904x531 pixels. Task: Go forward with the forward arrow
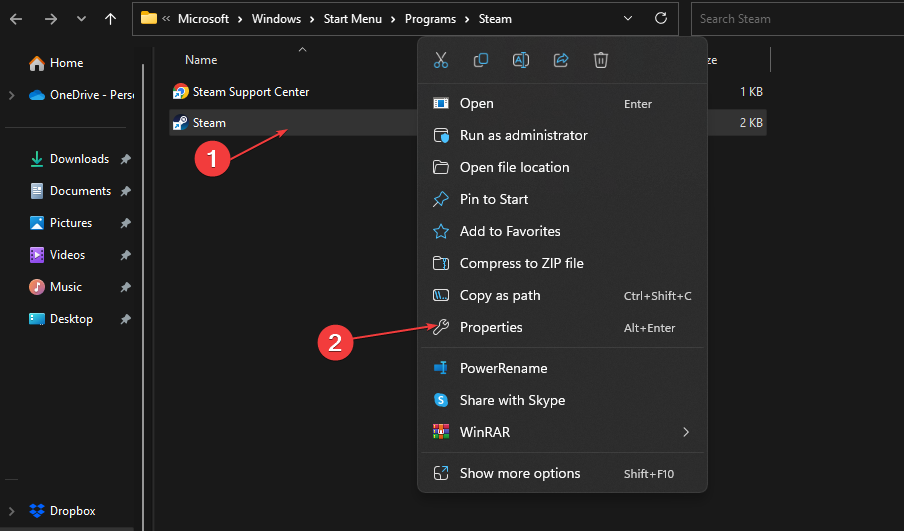coord(51,19)
